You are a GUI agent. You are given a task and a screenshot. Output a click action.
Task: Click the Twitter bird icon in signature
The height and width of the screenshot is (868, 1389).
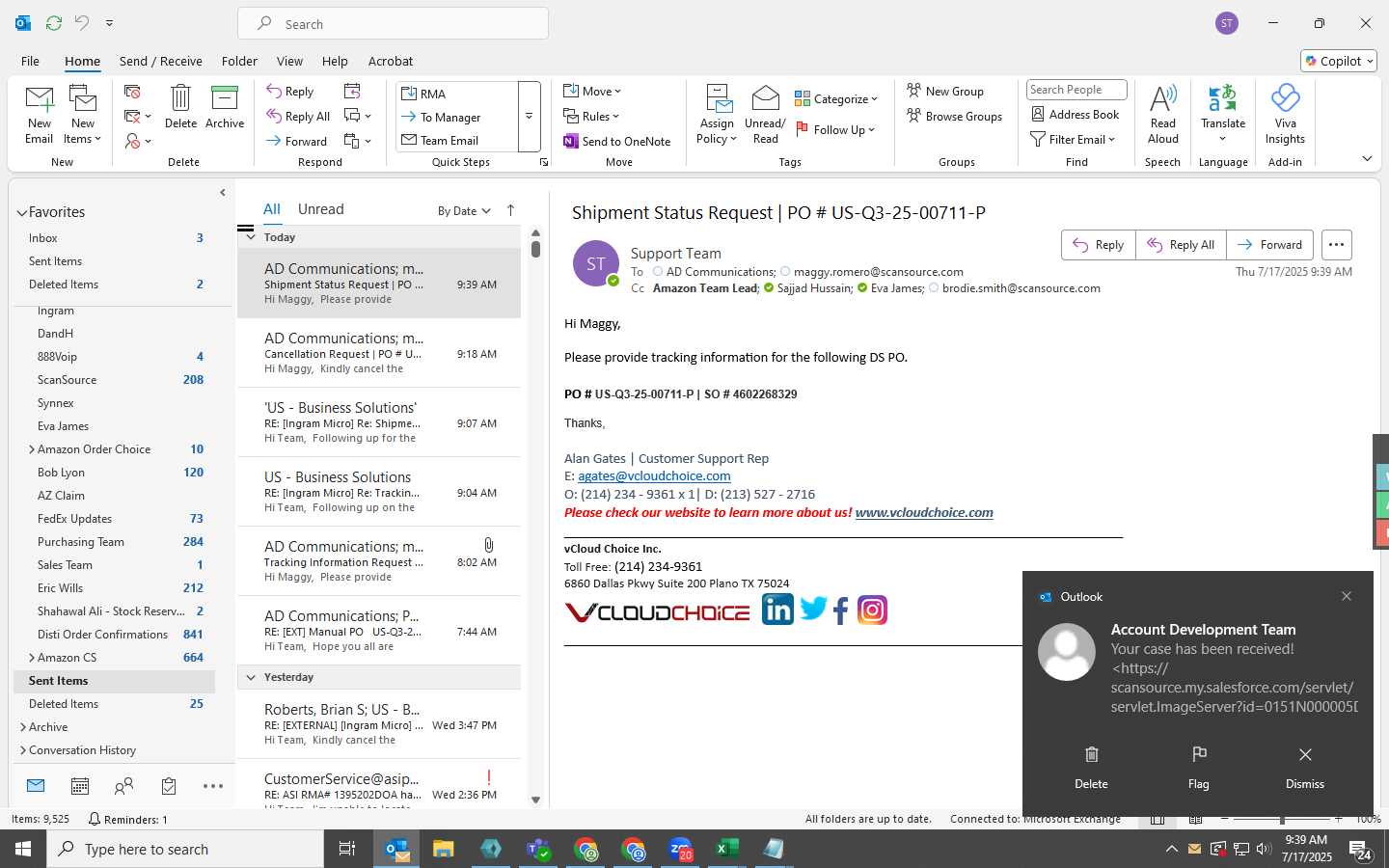(x=813, y=609)
